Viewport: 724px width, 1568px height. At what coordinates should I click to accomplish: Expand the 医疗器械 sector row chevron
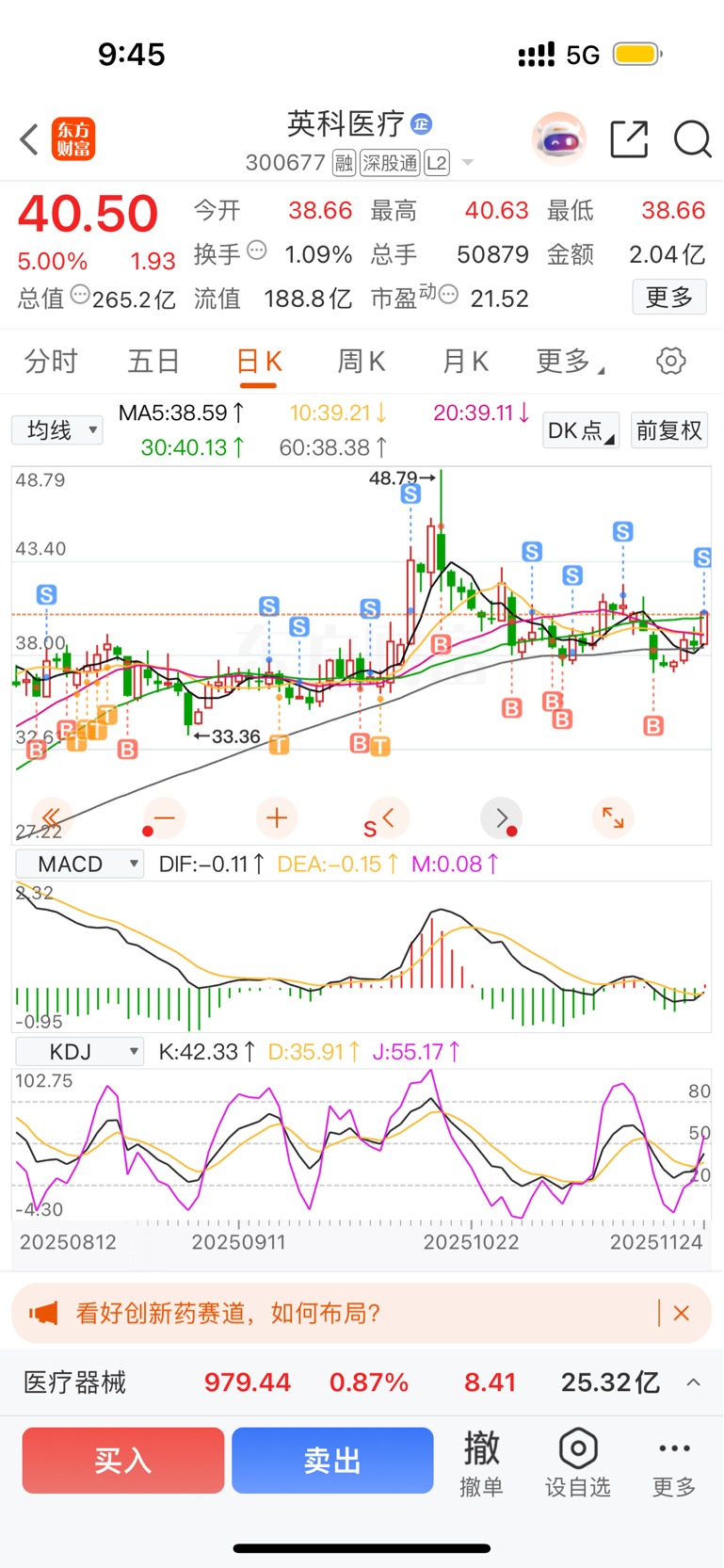[x=694, y=1382]
